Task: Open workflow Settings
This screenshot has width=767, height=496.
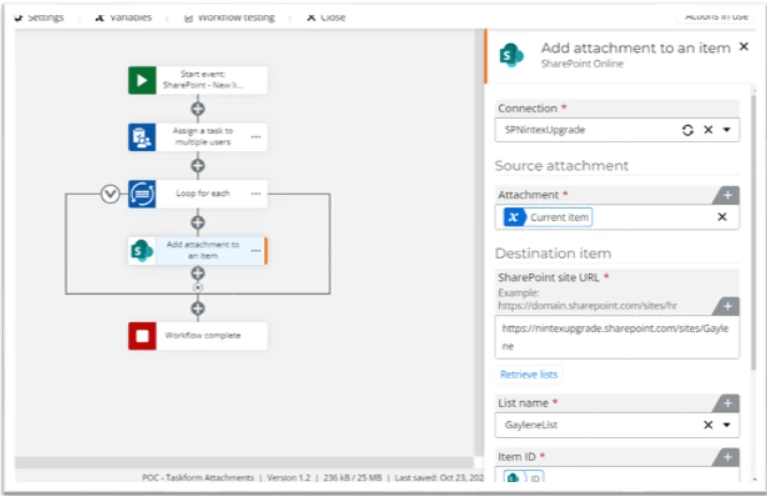Action: (x=40, y=17)
